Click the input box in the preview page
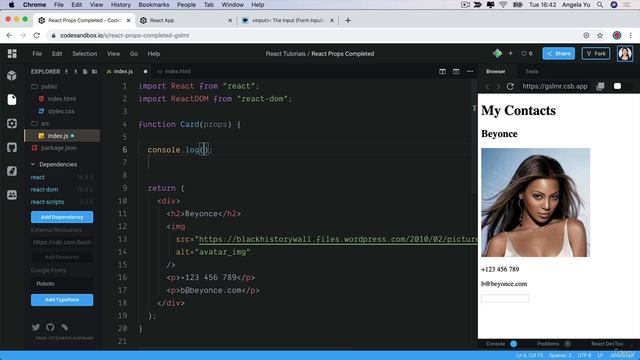Viewport: 640px width, 360px height. 505,298
